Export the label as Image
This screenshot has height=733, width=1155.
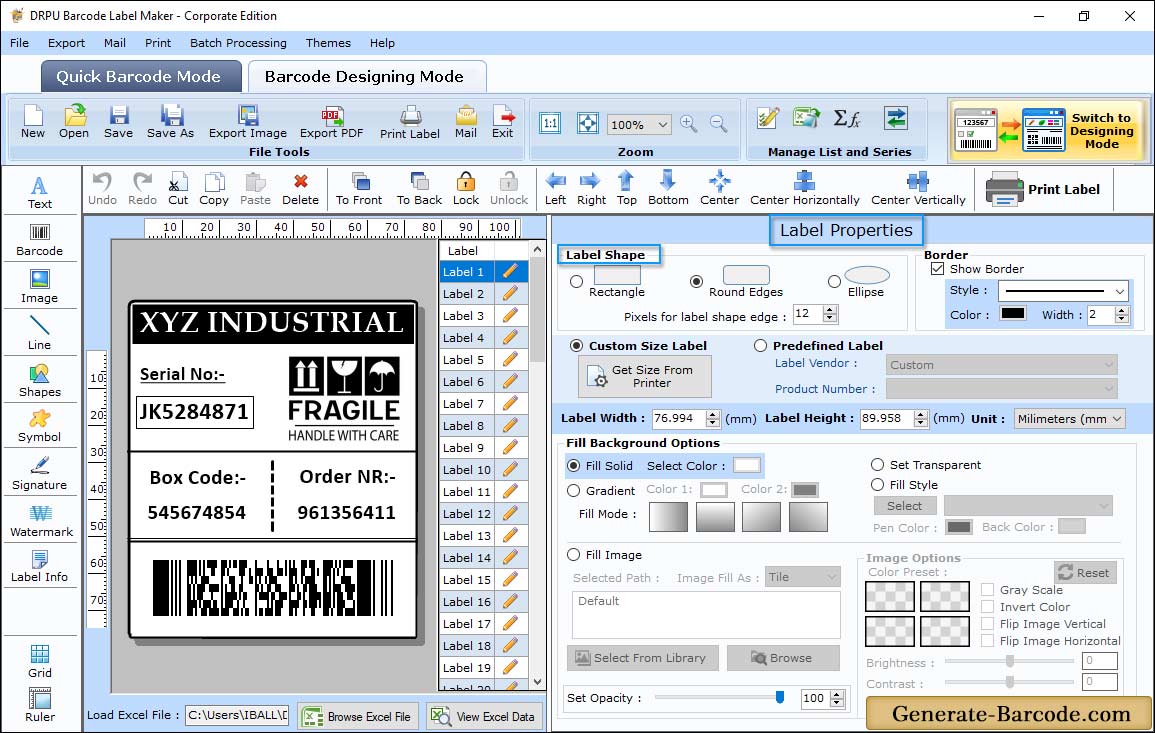coord(248,122)
